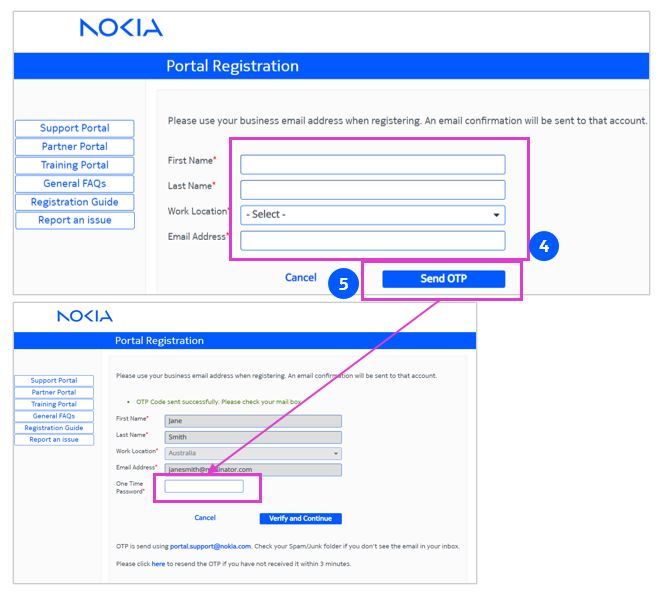Click the 'here' link to resend OTP
The height and width of the screenshot is (597, 666).
point(158,564)
